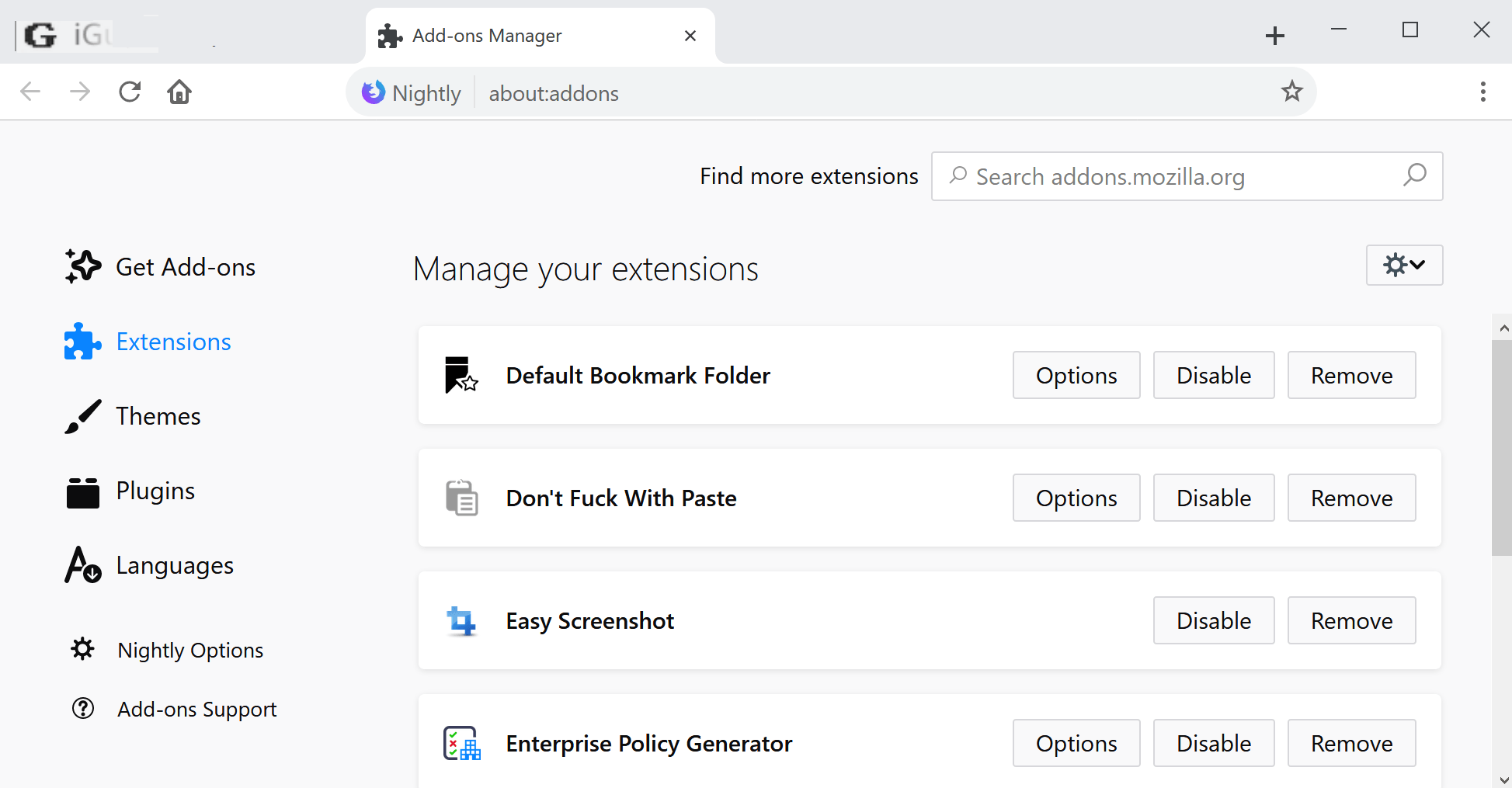The width and height of the screenshot is (1512, 788).
Task: Open the Add-ons Support link
Action: pos(196,710)
